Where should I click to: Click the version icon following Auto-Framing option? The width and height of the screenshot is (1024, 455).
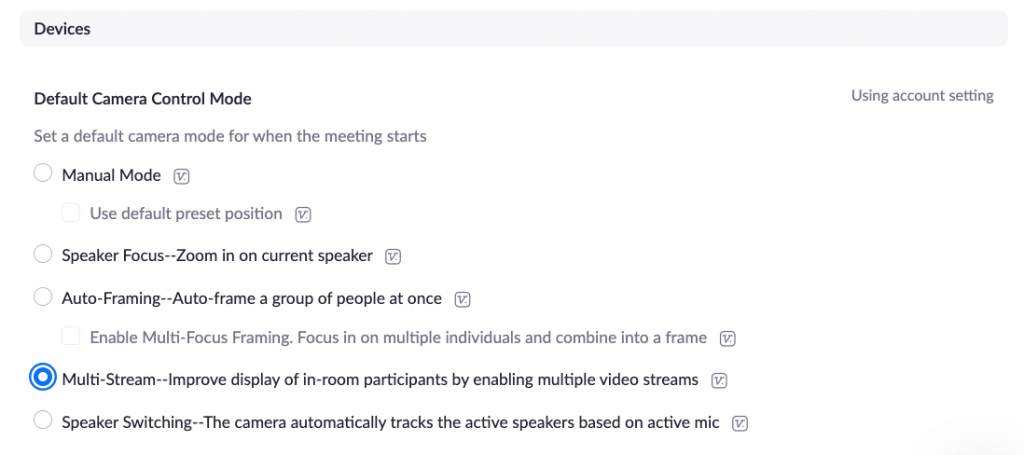coord(463,300)
